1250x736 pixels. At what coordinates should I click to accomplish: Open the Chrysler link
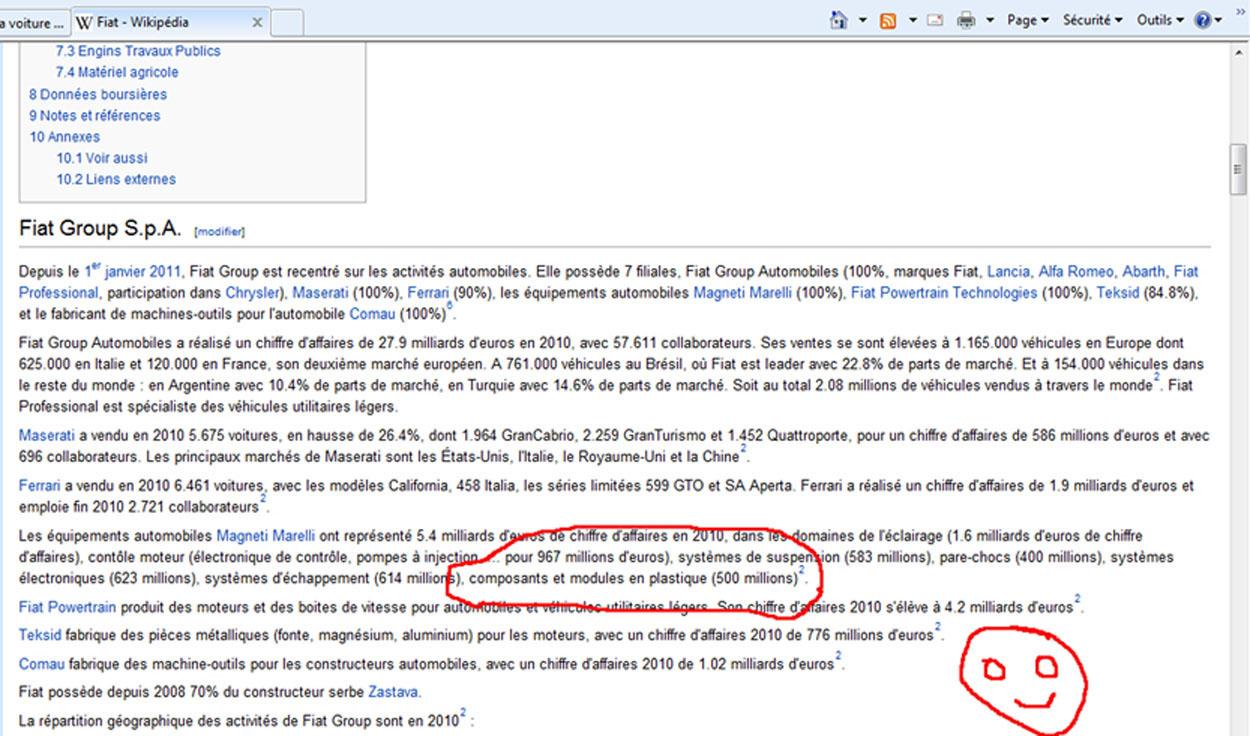(x=251, y=293)
